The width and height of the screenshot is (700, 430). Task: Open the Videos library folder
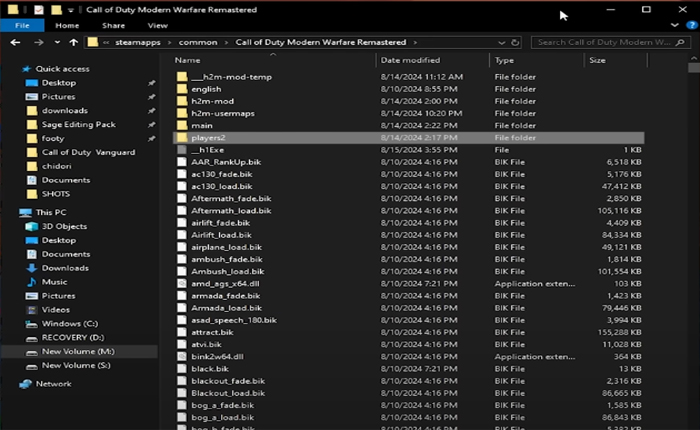pyautogui.click(x=55, y=309)
